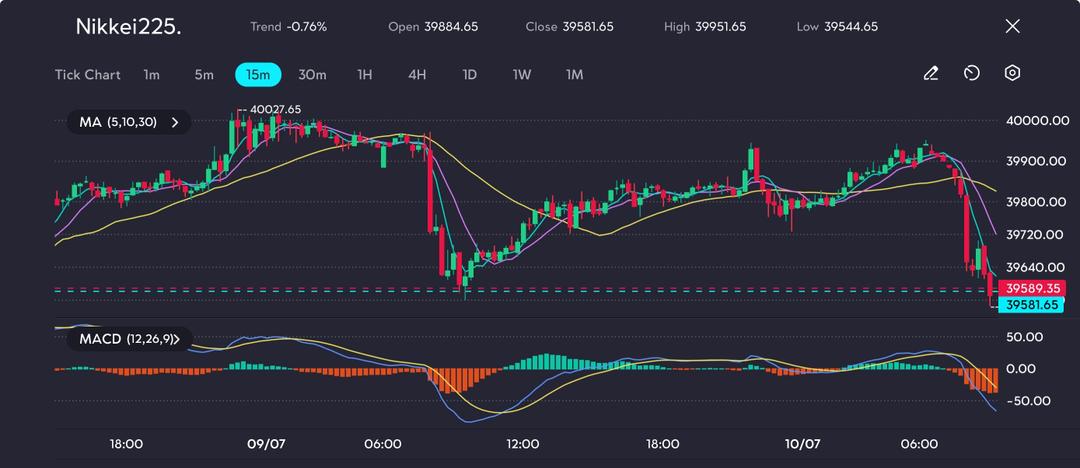Image resolution: width=1080 pixels, height=468 pixels.
Task: Click the cyan 39581.65 price tag
Action: pos(1031,305)
